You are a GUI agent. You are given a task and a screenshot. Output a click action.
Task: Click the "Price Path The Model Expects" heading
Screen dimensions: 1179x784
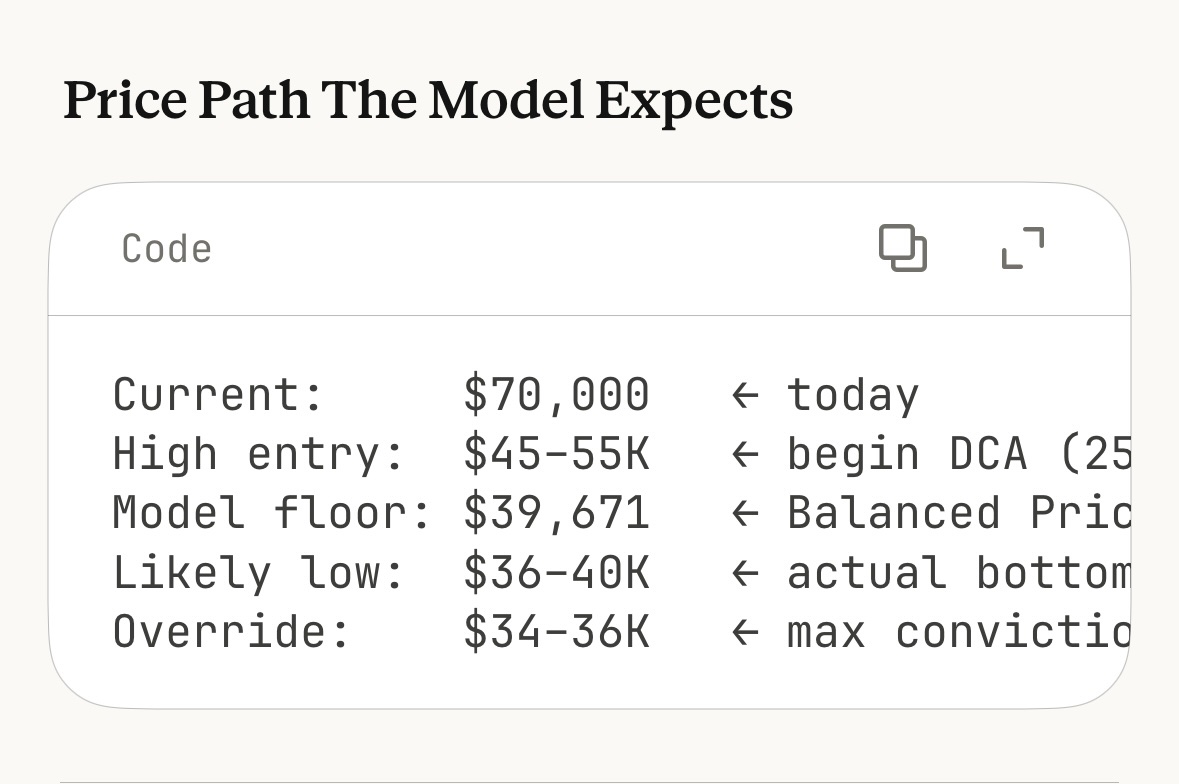pos(428,101)
